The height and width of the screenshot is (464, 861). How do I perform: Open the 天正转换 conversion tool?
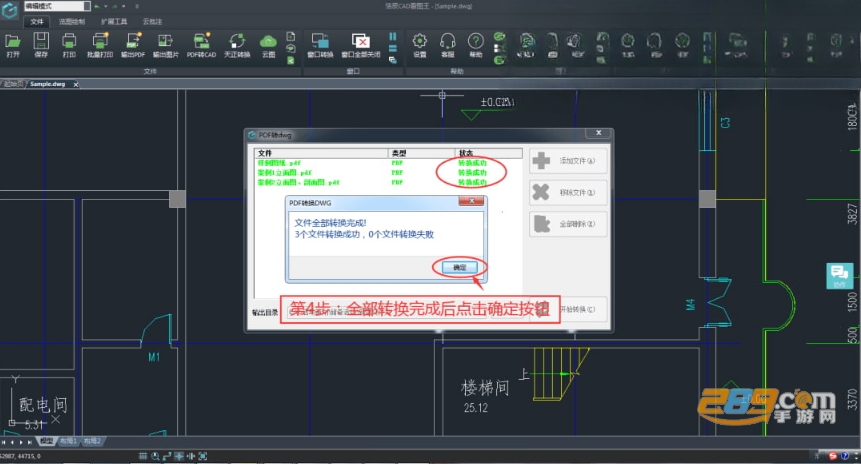[x=237, y=44]
